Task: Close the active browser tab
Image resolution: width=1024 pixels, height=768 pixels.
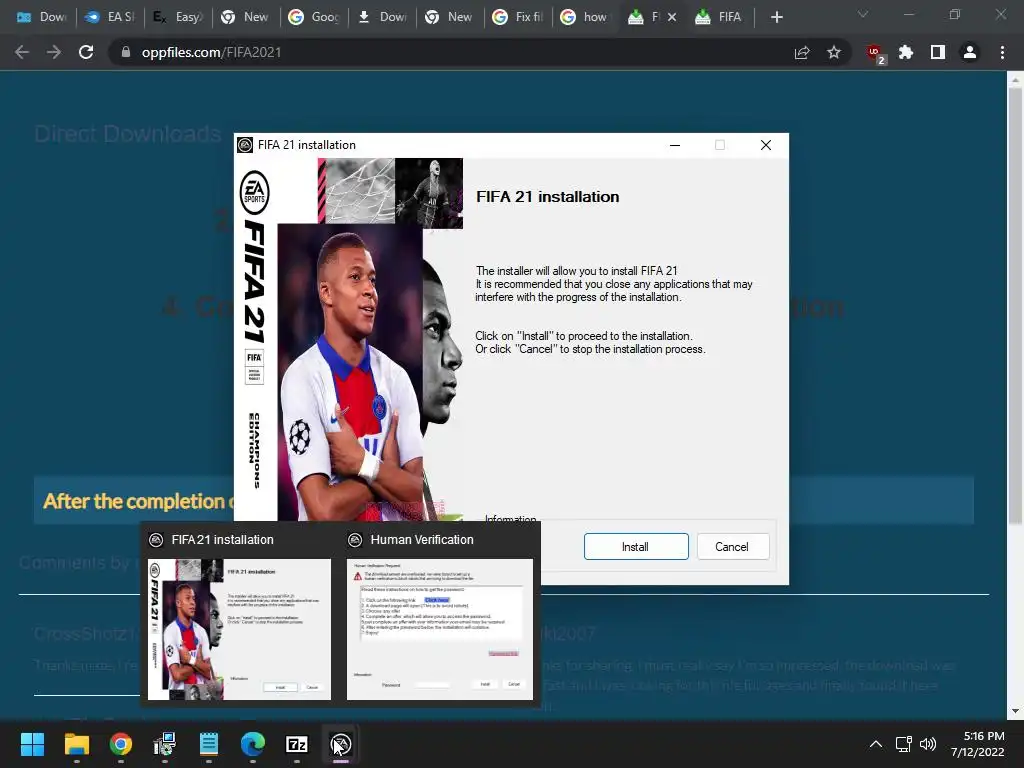Action: point(672,17)
